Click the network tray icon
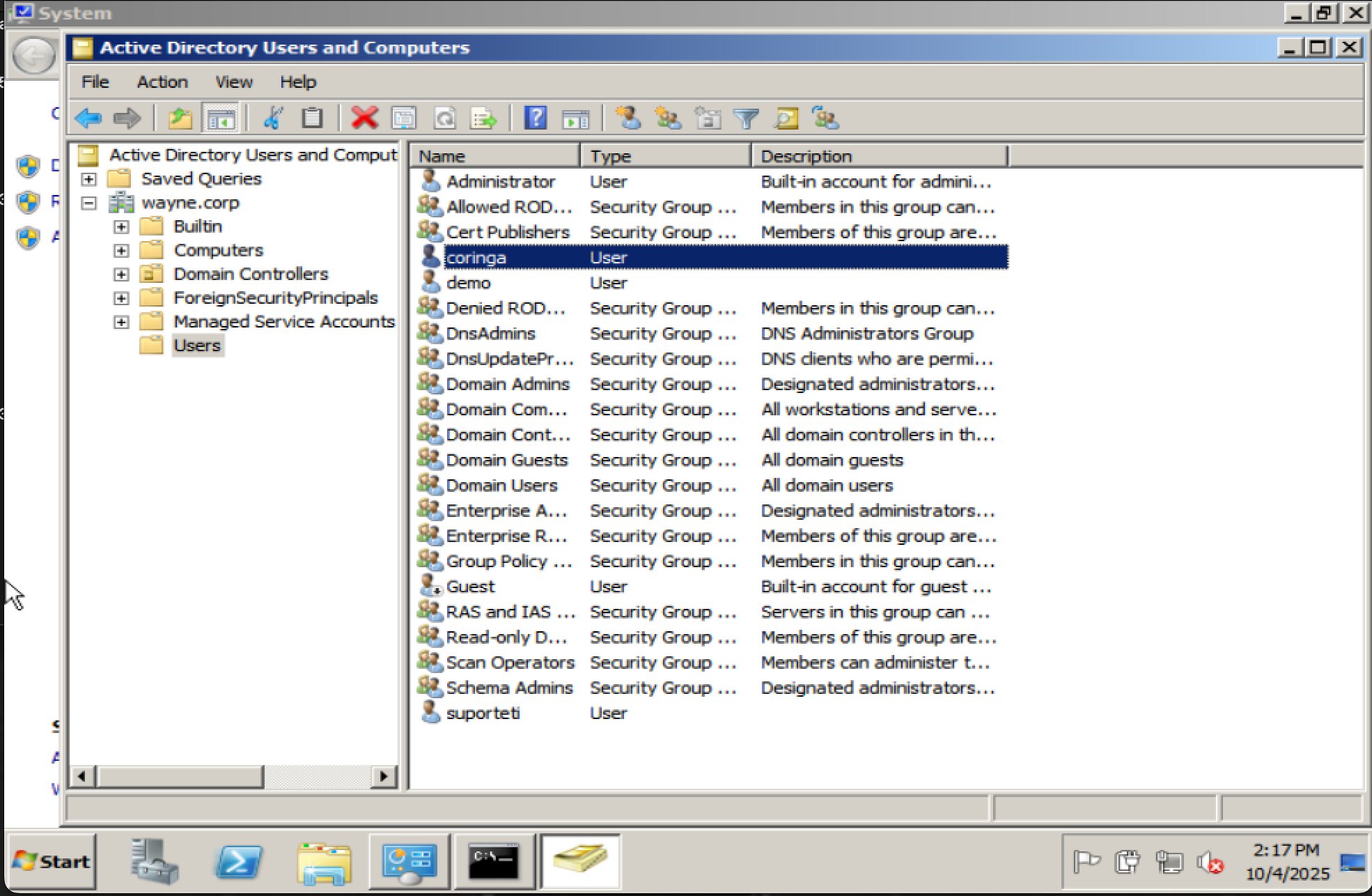1372x896 pixels. tap(1169, 863)
